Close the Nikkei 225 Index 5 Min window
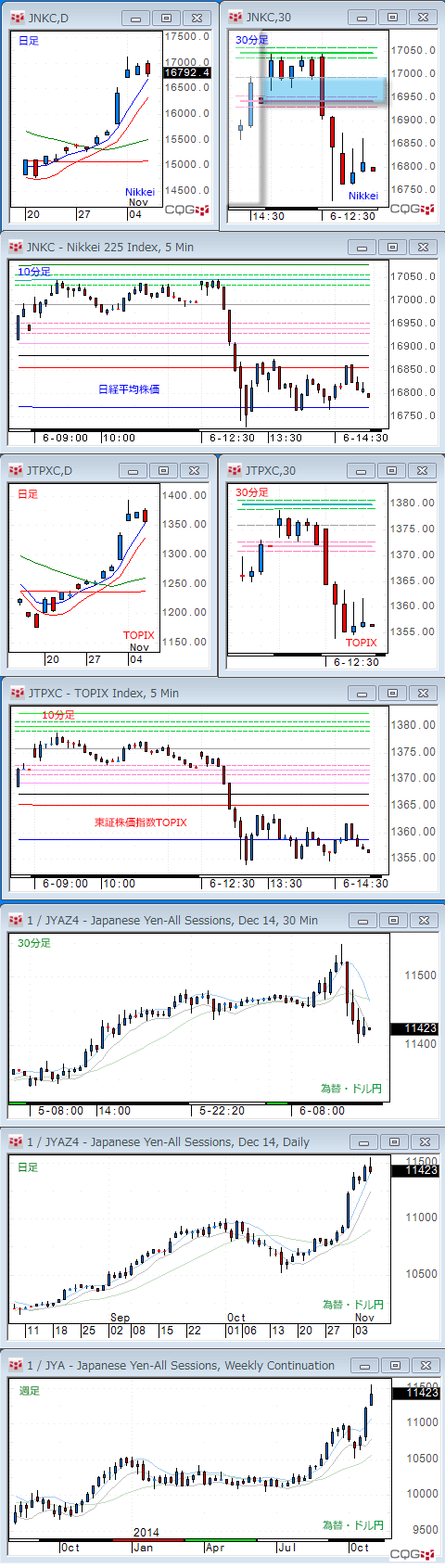445x1568 pixels. [x=423, y=248]
